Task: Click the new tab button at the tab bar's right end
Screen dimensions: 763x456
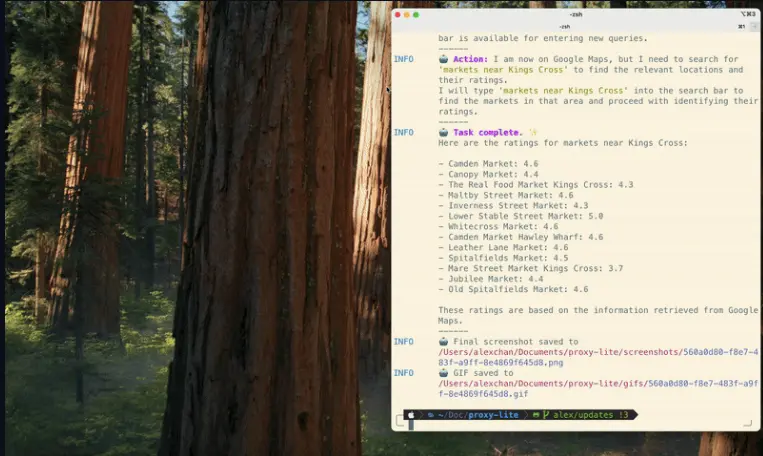Action: tap(754, 26)
